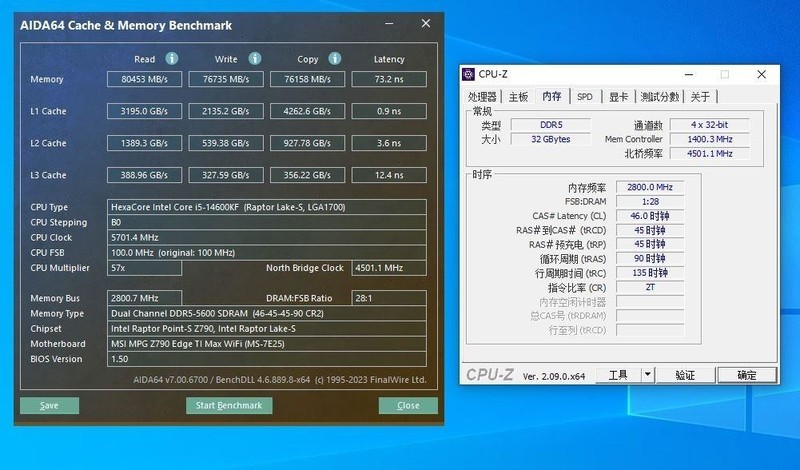This screenshot has height=470, width=800.
Task: Click the Memory Read value 80453 MB/s
Action: point(144,79)
